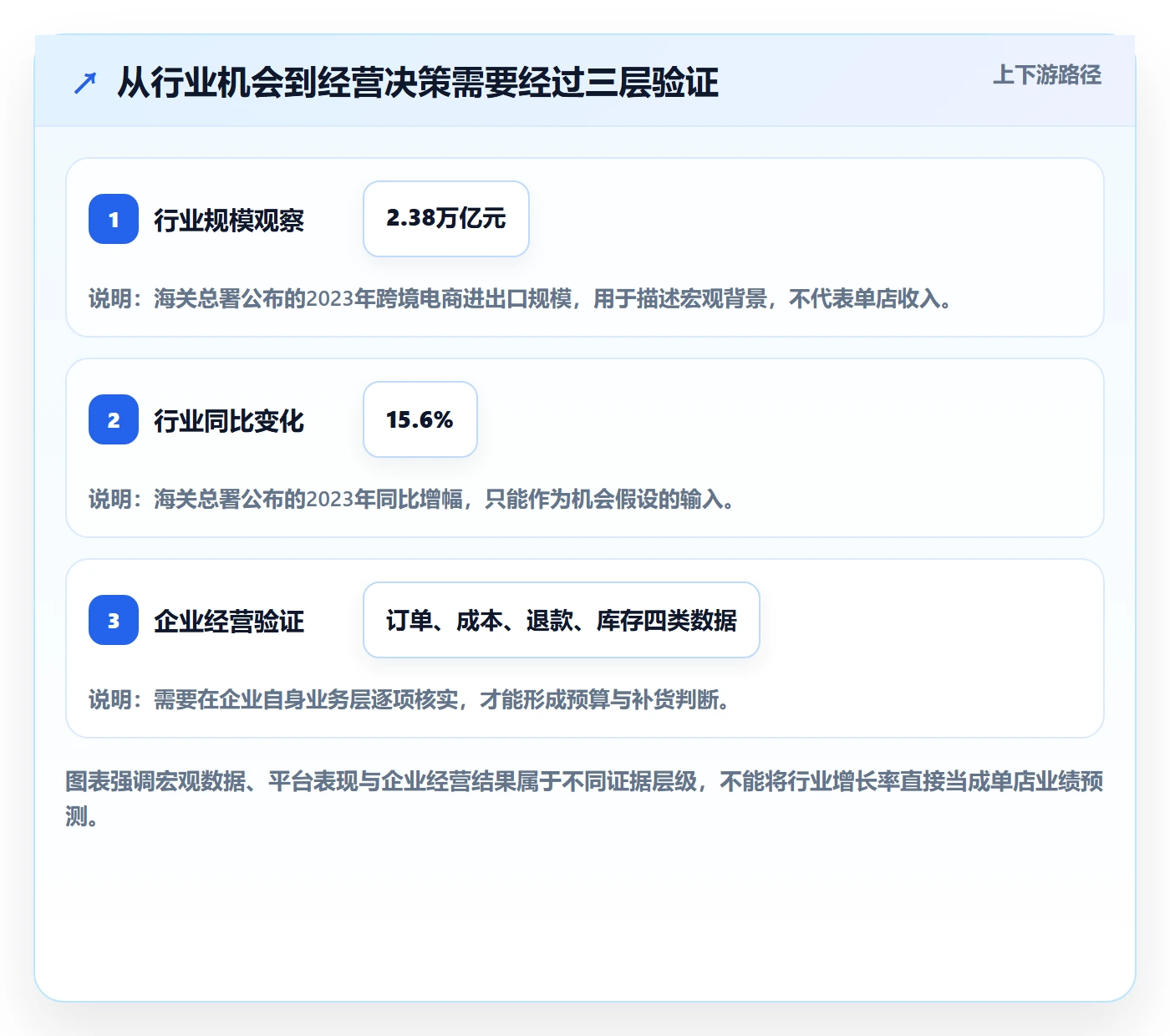This screenshot has height=1036, width=1170.
Task: Select the 上下游路径 label in the header
Action: (x=1047, y=74)
